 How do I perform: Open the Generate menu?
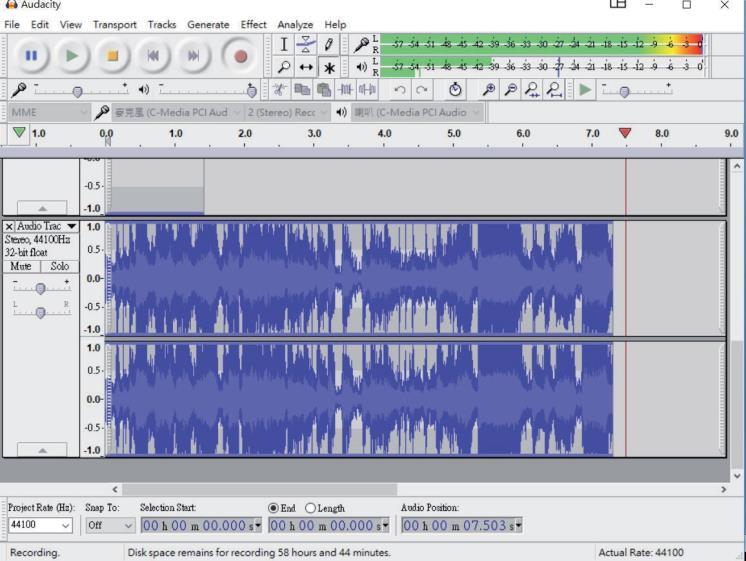tap(208, 24)
